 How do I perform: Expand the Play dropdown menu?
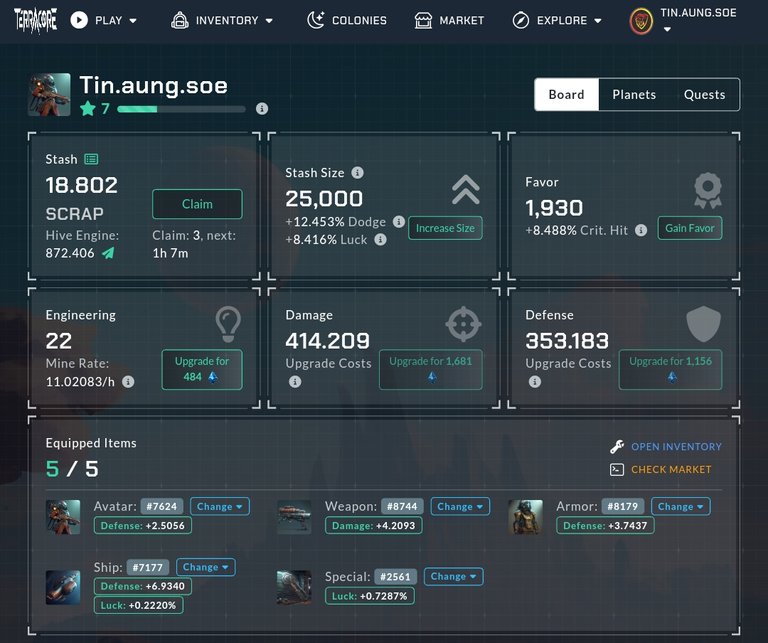(133, 21)
